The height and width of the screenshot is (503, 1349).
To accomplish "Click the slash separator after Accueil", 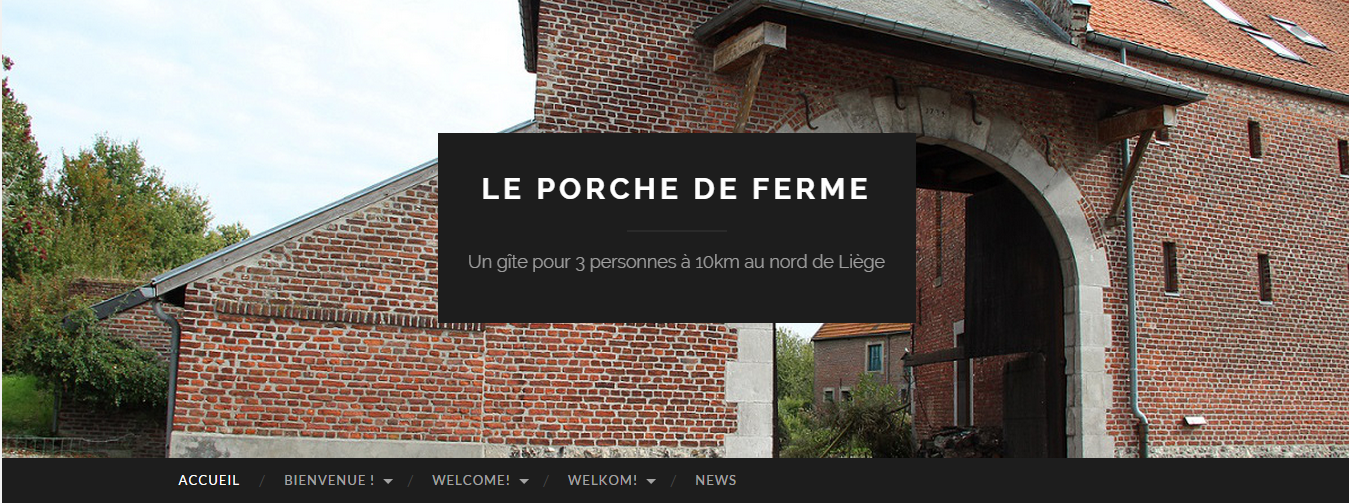I will 262,481.
